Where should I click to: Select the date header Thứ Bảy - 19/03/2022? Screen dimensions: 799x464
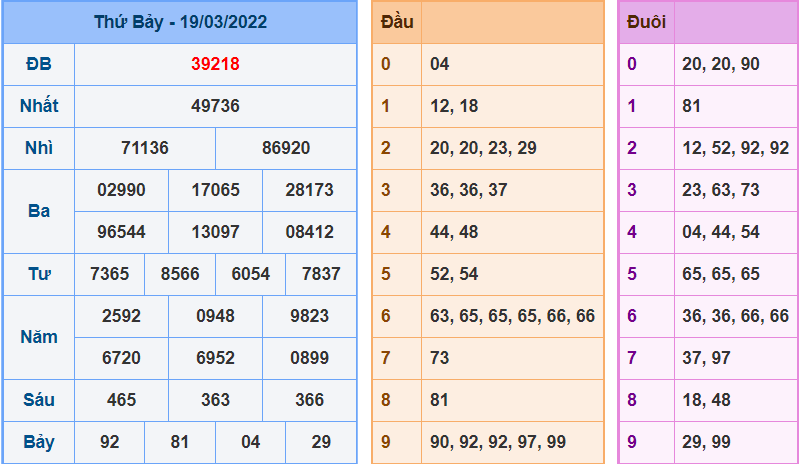[x=180, y=22]
